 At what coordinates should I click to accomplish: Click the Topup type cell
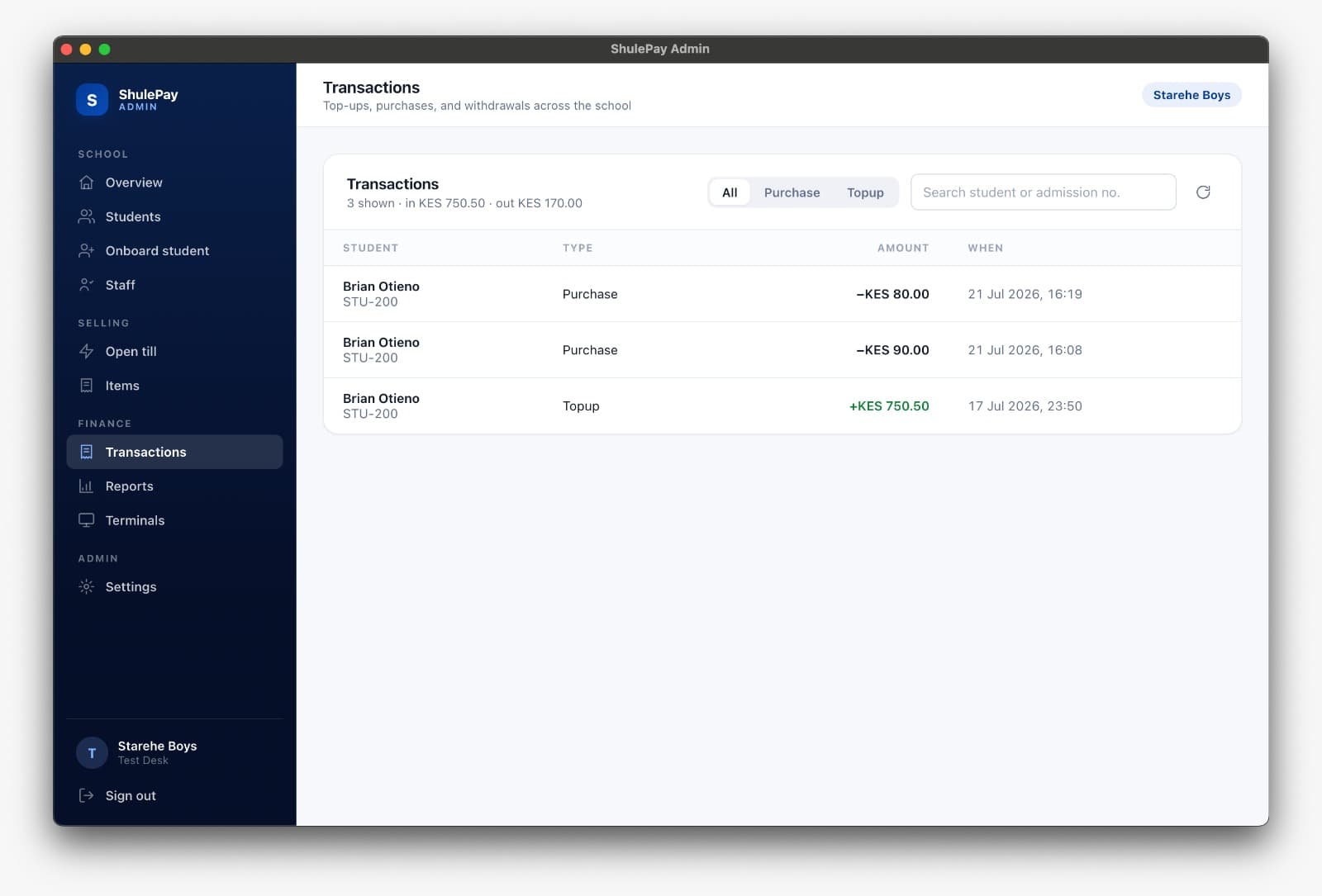(581, 406)
